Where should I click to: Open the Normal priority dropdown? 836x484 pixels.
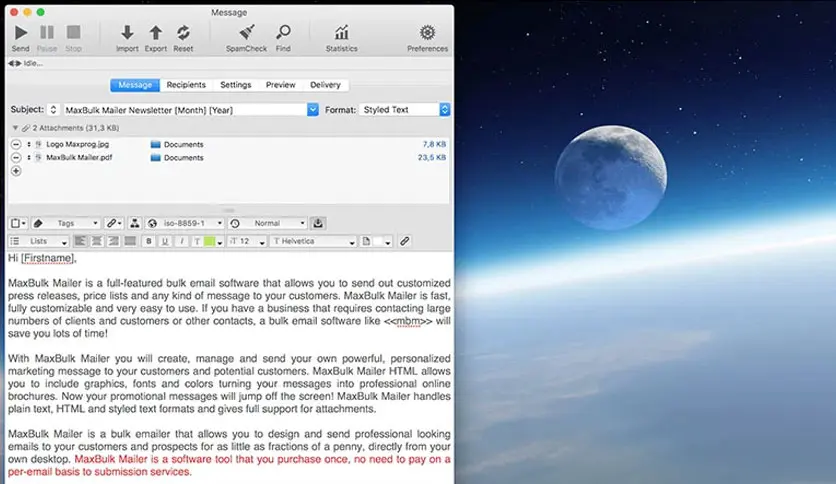[x=268, y=223]
